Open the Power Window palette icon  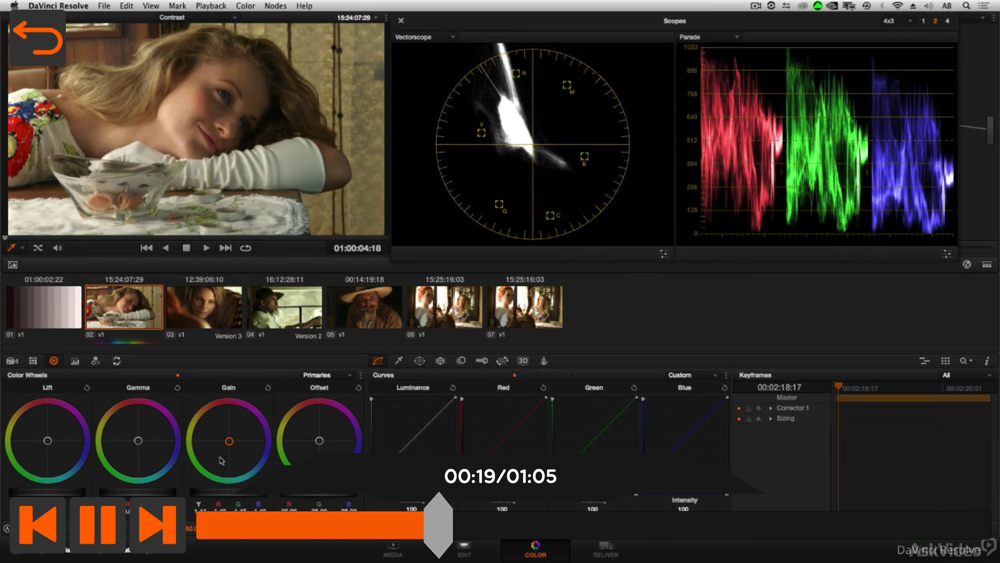(x=419, y=361)
